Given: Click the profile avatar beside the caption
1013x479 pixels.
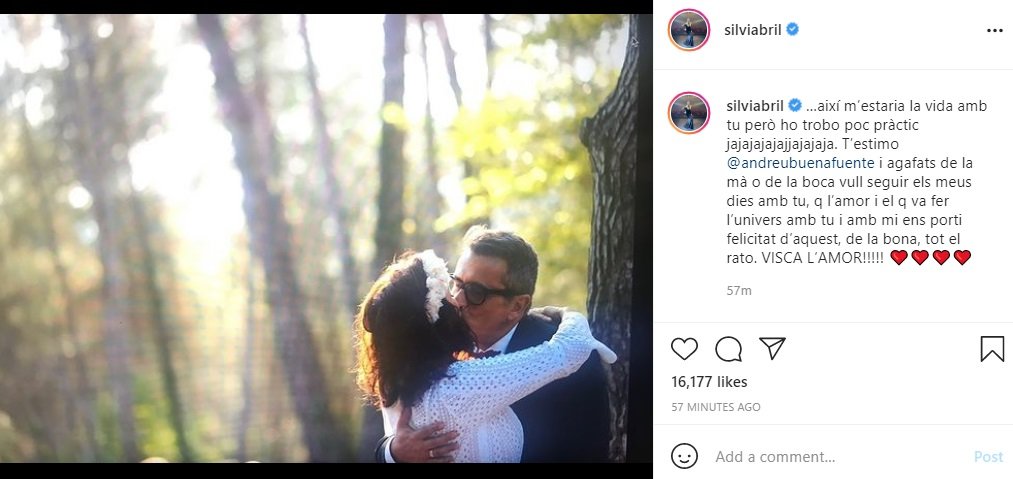Looking at the screenshot, I should (689, 113).
